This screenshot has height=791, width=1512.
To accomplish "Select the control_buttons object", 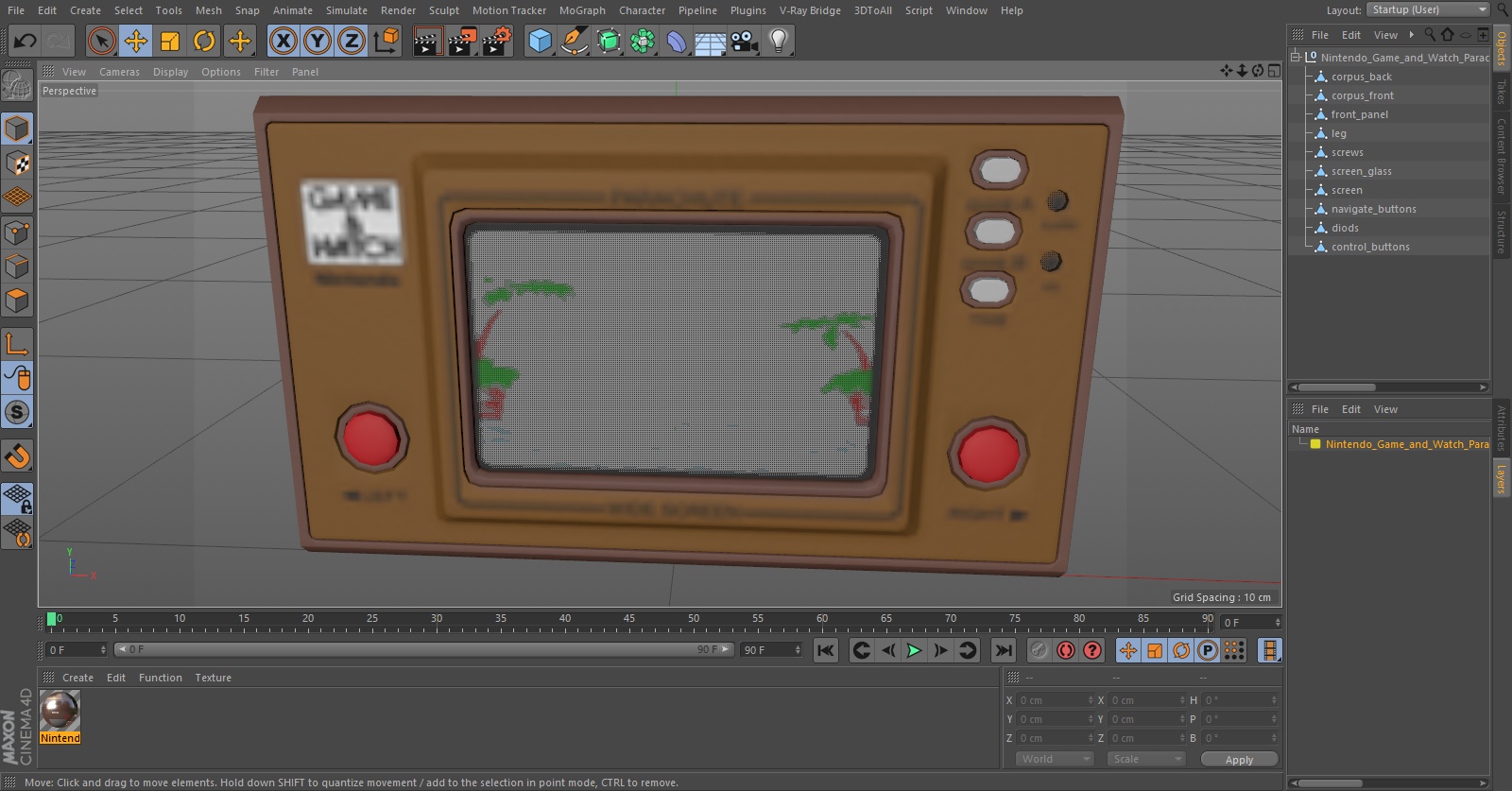I will tap(1370, 247).
